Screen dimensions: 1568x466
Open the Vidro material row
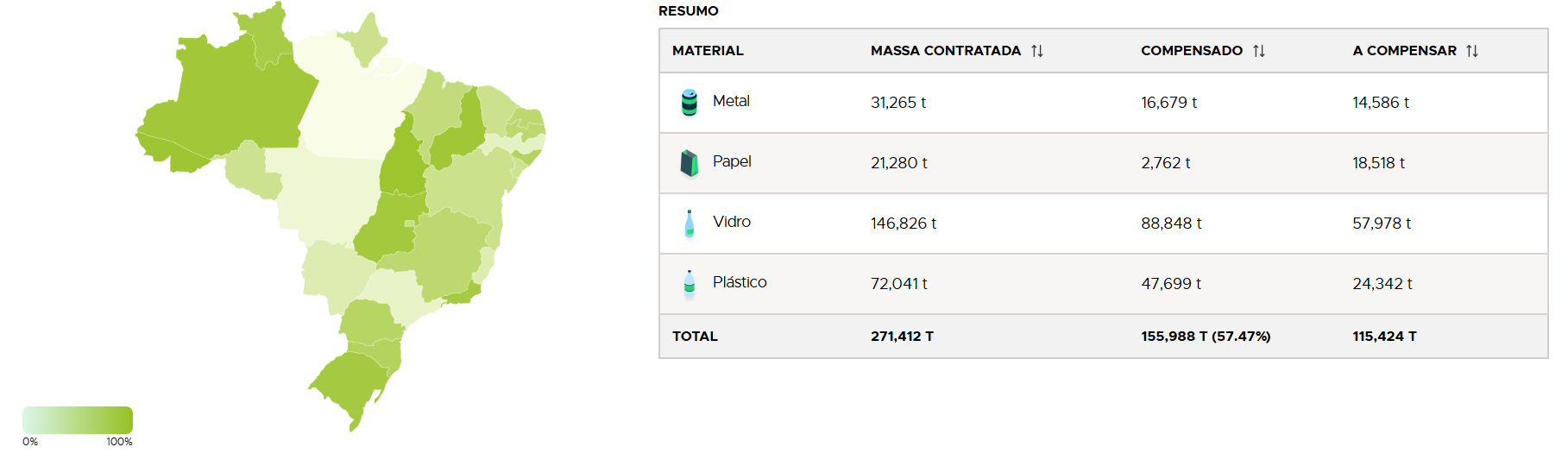pyautogui.click(x=1103, y=224)
